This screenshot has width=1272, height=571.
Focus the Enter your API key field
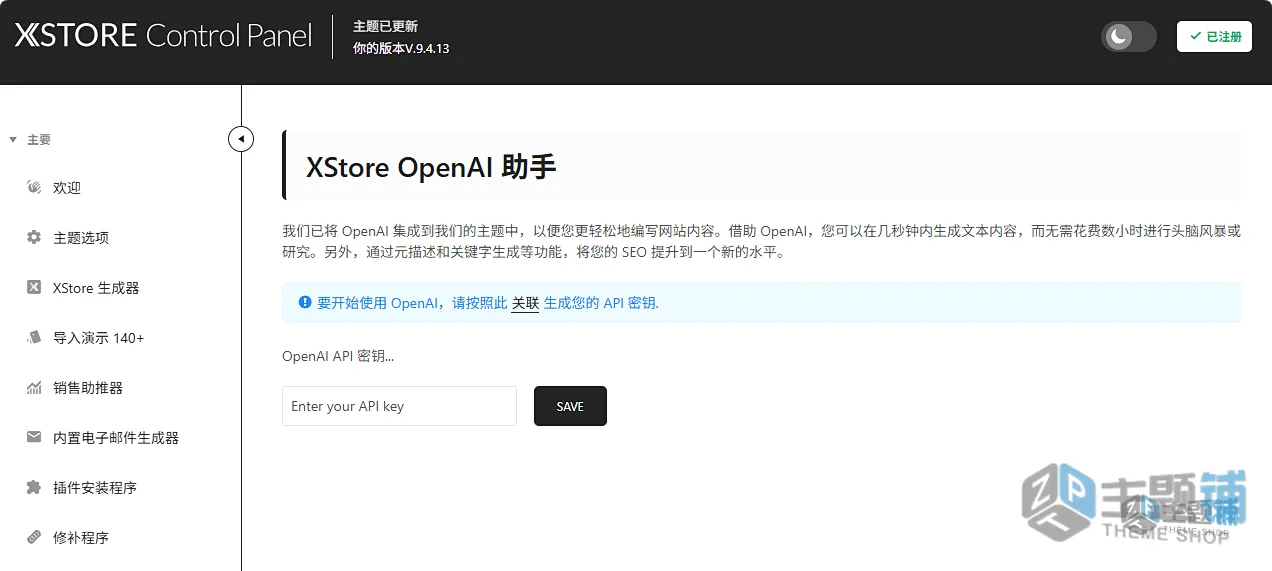(399, 406)
